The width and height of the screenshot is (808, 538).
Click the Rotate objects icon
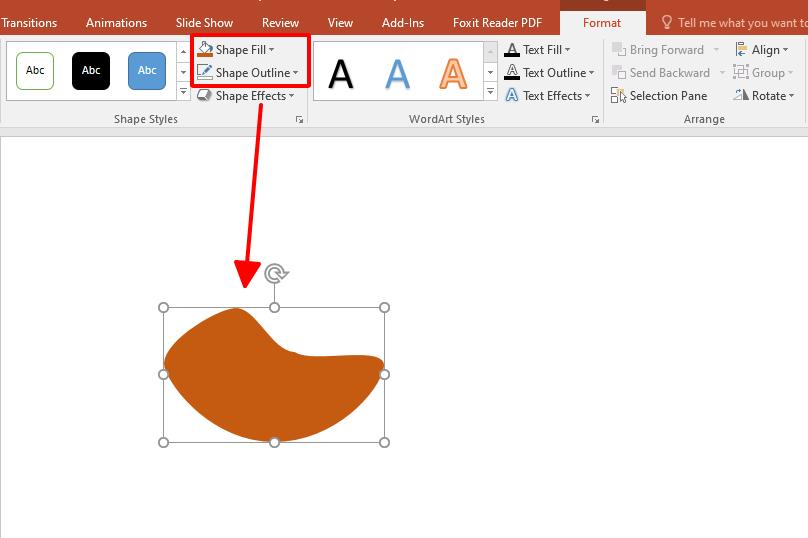[x=741, y=95]
